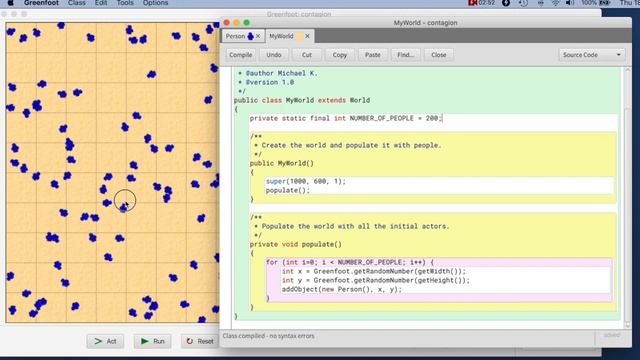Click the Reset button
Viewport: 640px width, 360px height.
[200, 341]
